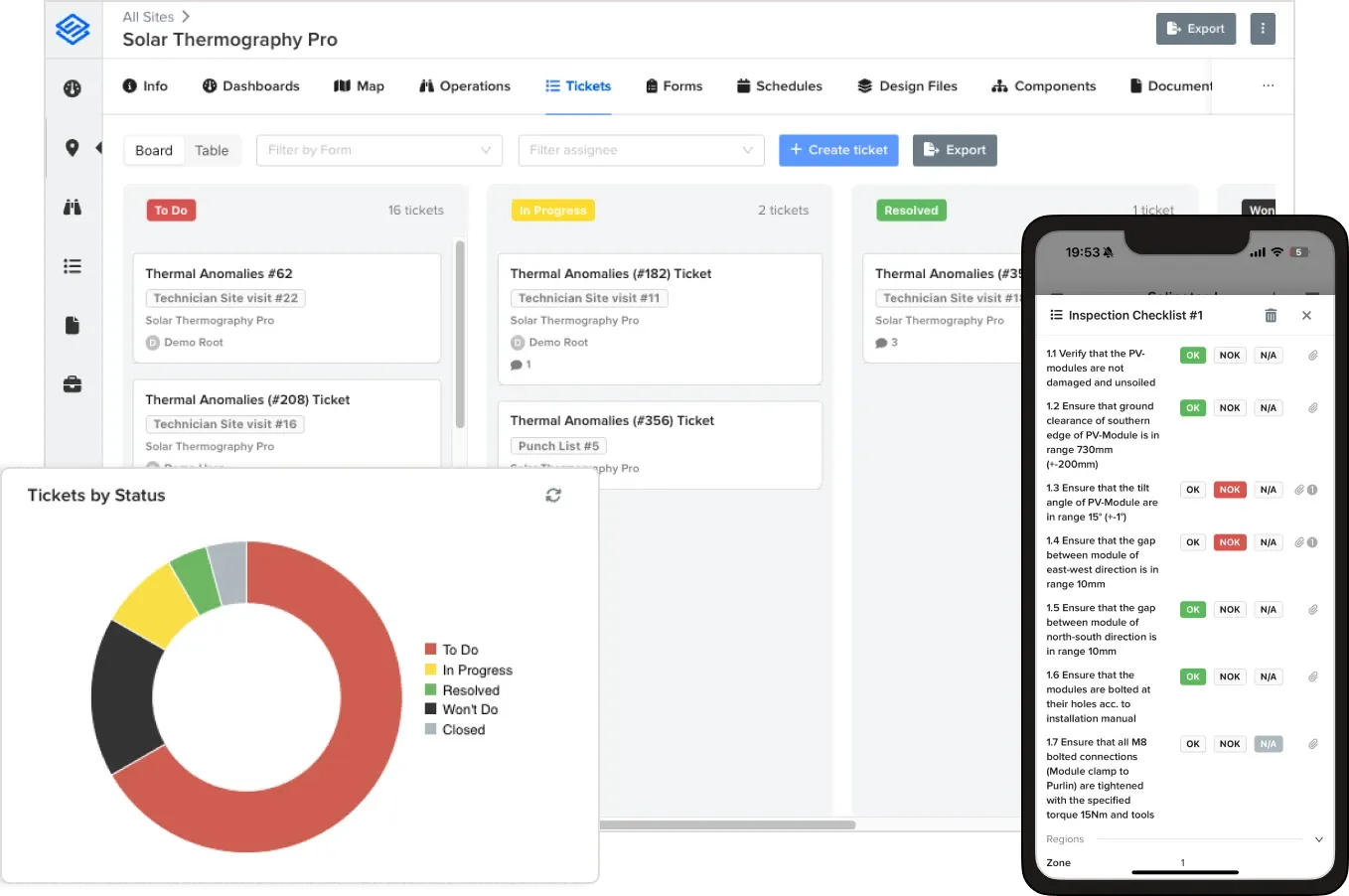Delete Inspection Checklist #1 via trash icon
1349x896 pixels.
tap(1271, 315)
